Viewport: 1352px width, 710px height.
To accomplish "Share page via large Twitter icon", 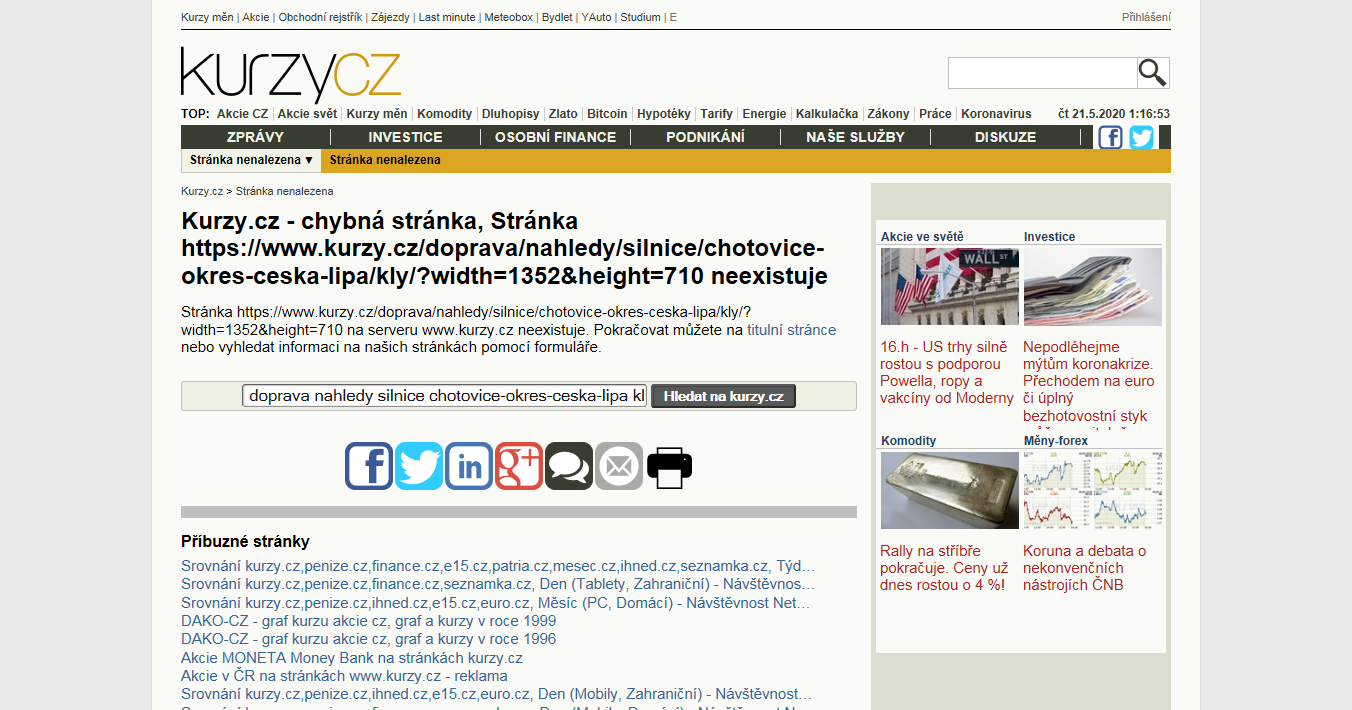I will pos(419,466).
